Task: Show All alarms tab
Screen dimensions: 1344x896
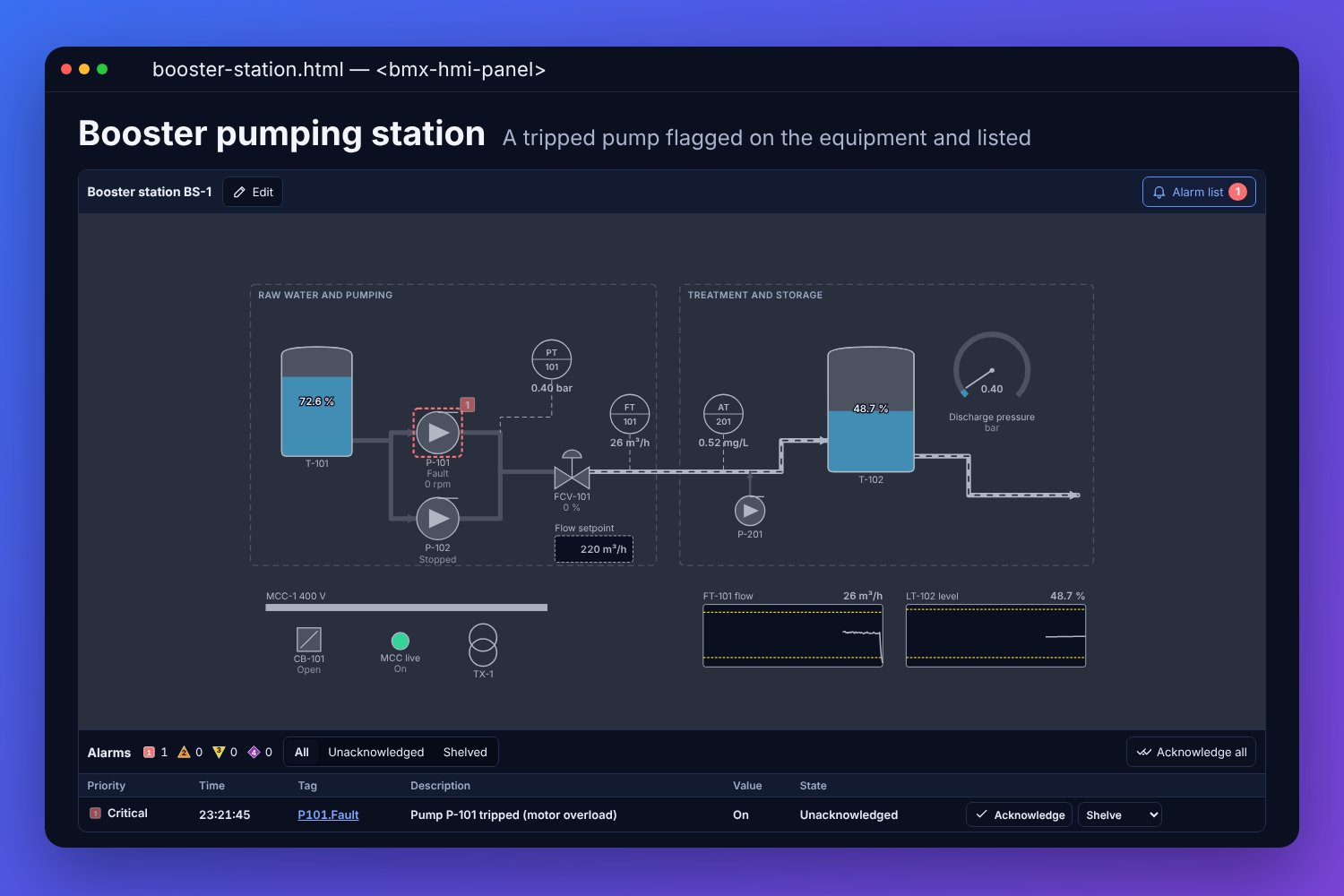Action: 302,753
